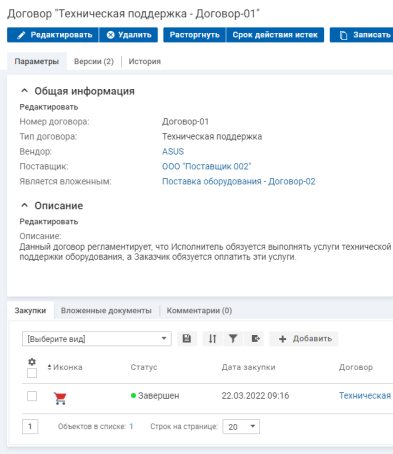393x454 pixels.
Task: Click Редактировать under Описание heading
Action: pyautogui.click(x=49, y=222)
